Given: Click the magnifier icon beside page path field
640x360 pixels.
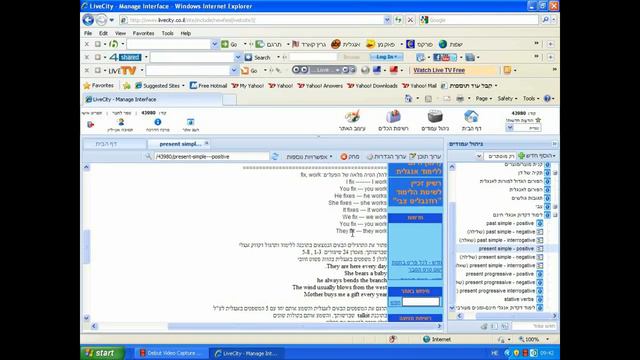Looking at the screenshot, I should click(x=148, y=156).
